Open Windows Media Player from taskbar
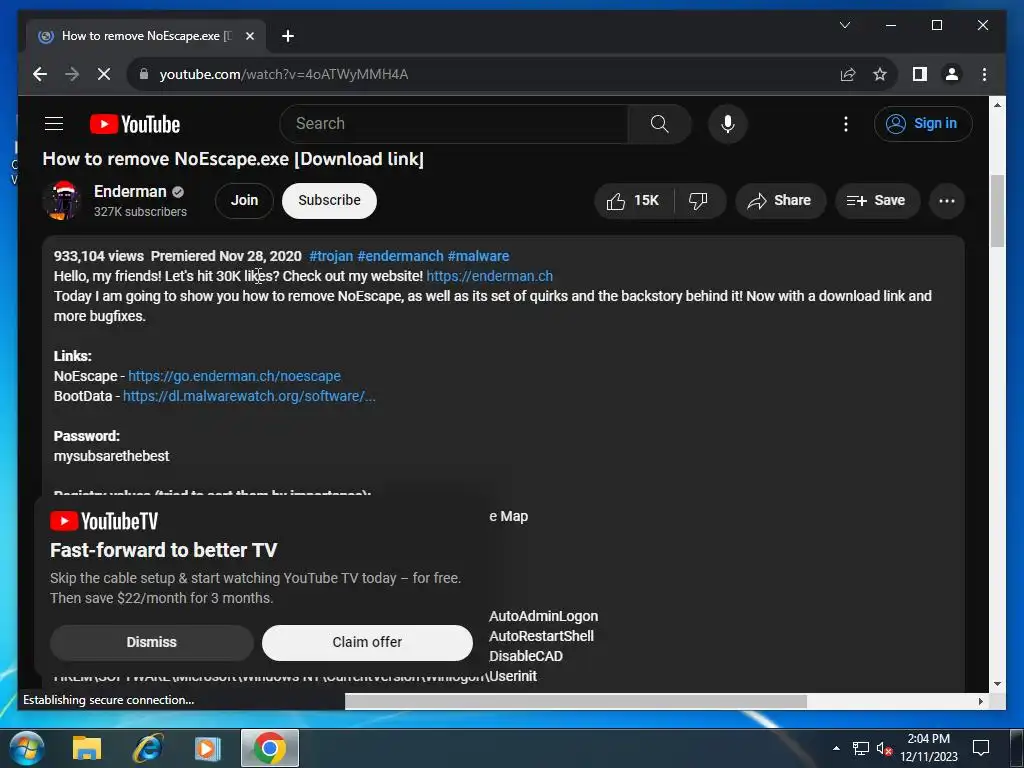The image size is (1024, 768). click(x=208, y=748)
